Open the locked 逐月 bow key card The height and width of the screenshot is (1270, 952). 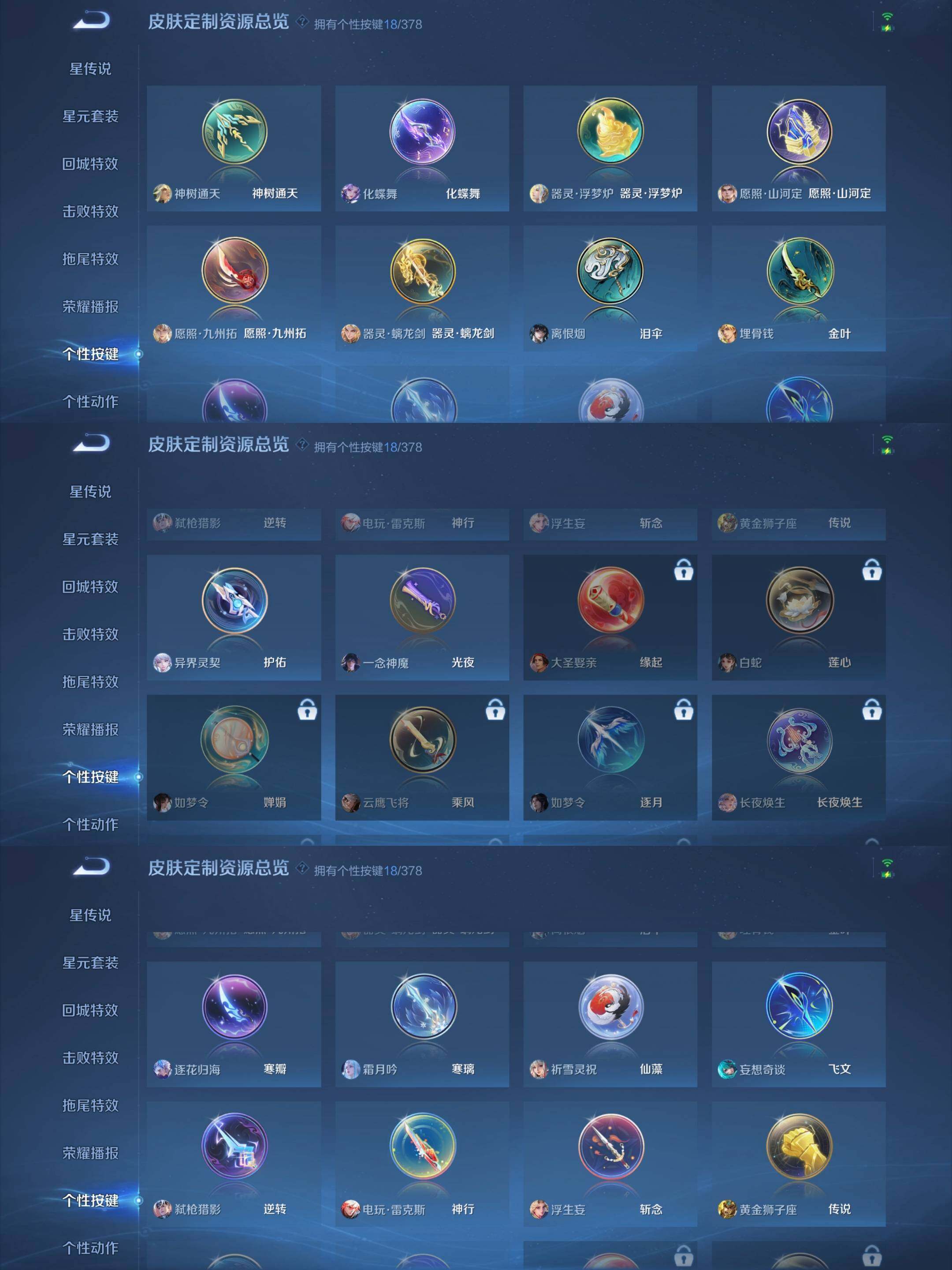click(610, 757)
